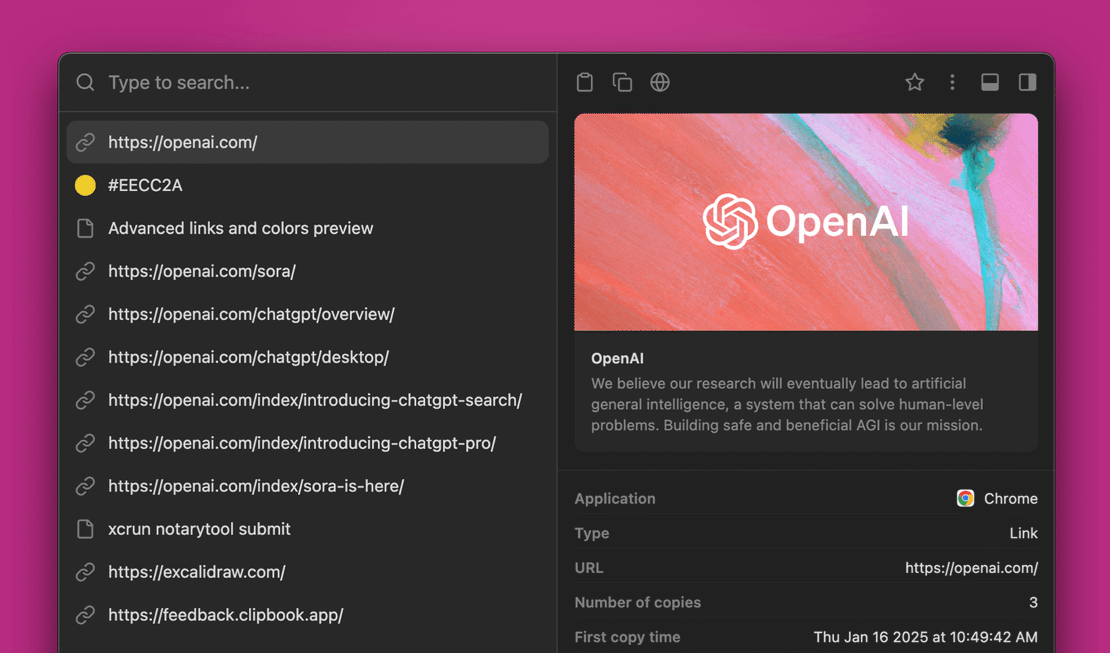Click the Link type value
Image resolution: width=1110 pixels, height=653 pixels.
pos(1024,533)
